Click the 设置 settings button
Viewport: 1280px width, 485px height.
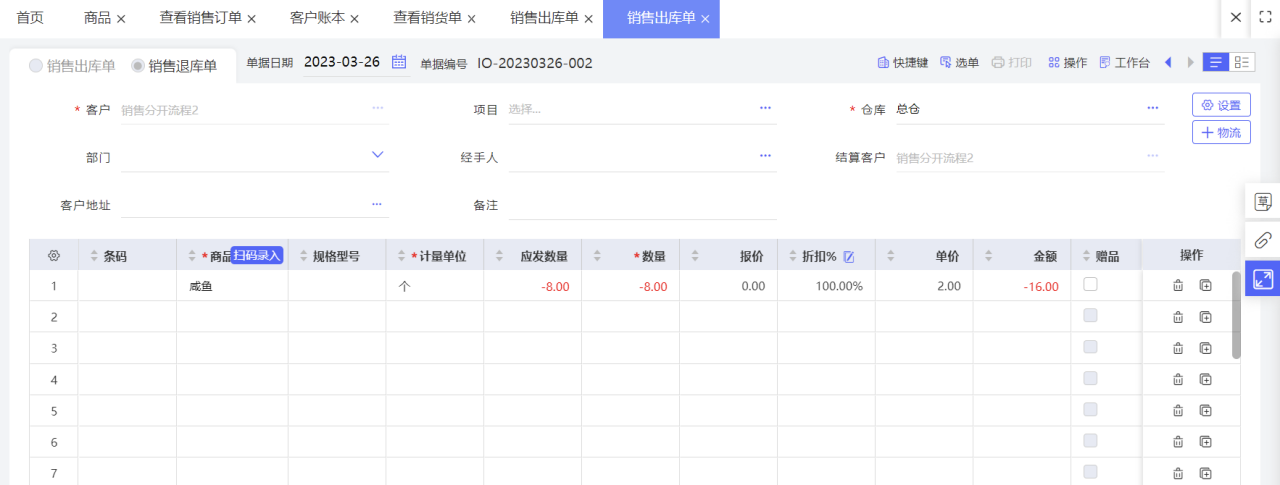[x=1221, y=105]
